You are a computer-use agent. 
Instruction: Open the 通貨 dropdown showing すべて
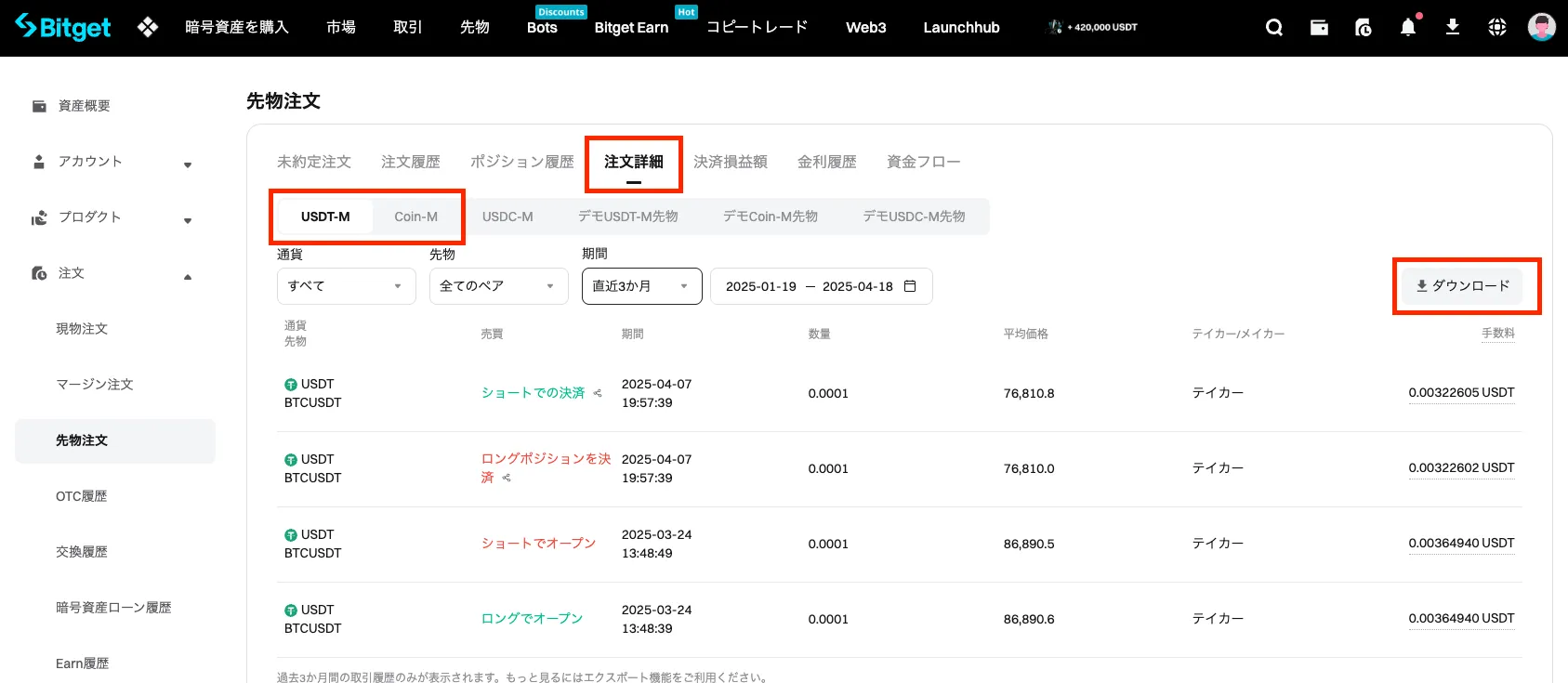(346, 286)
